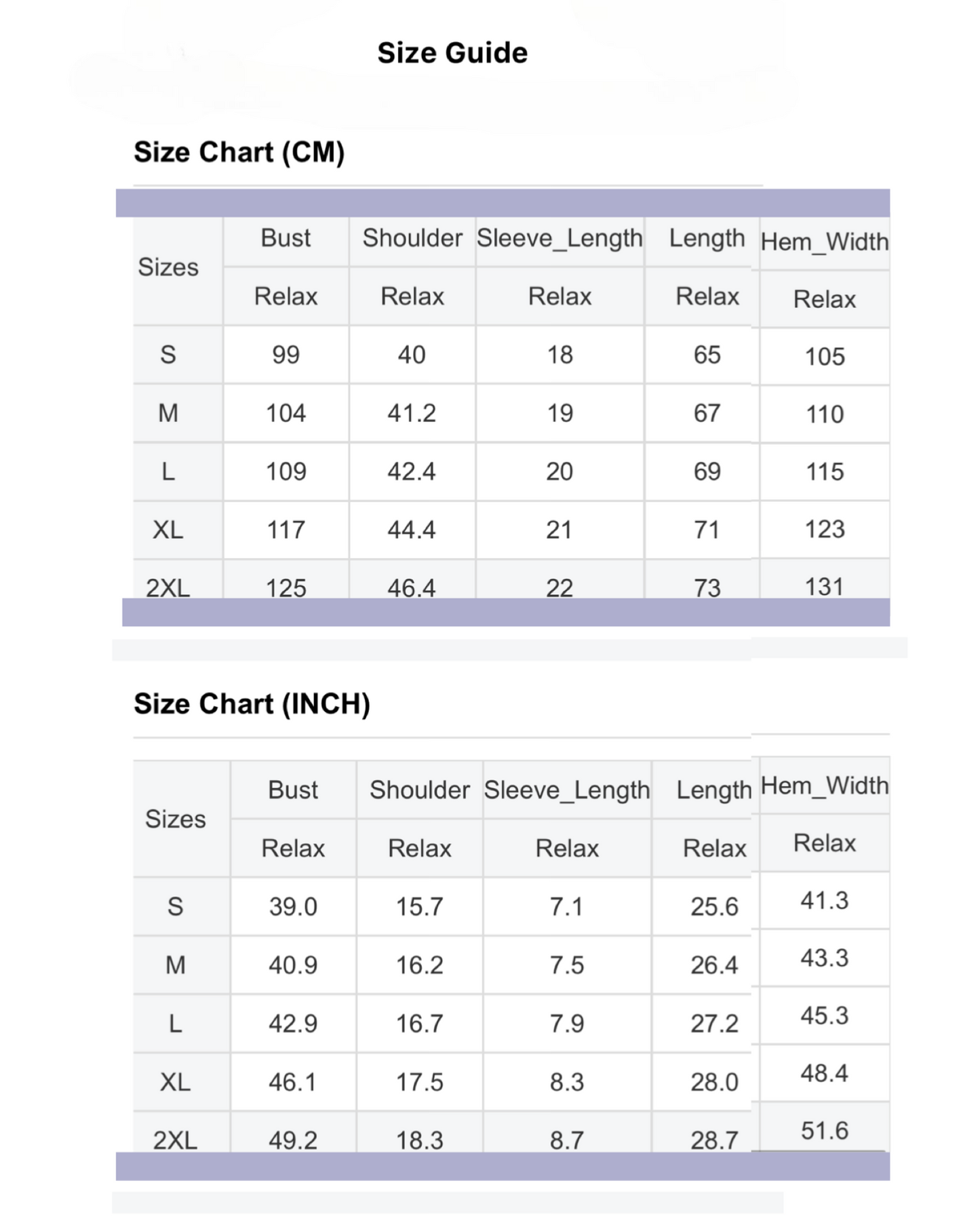Select the Sizes header cell in CM chart
Screen dimensions: 980x1225
point(168,267)
